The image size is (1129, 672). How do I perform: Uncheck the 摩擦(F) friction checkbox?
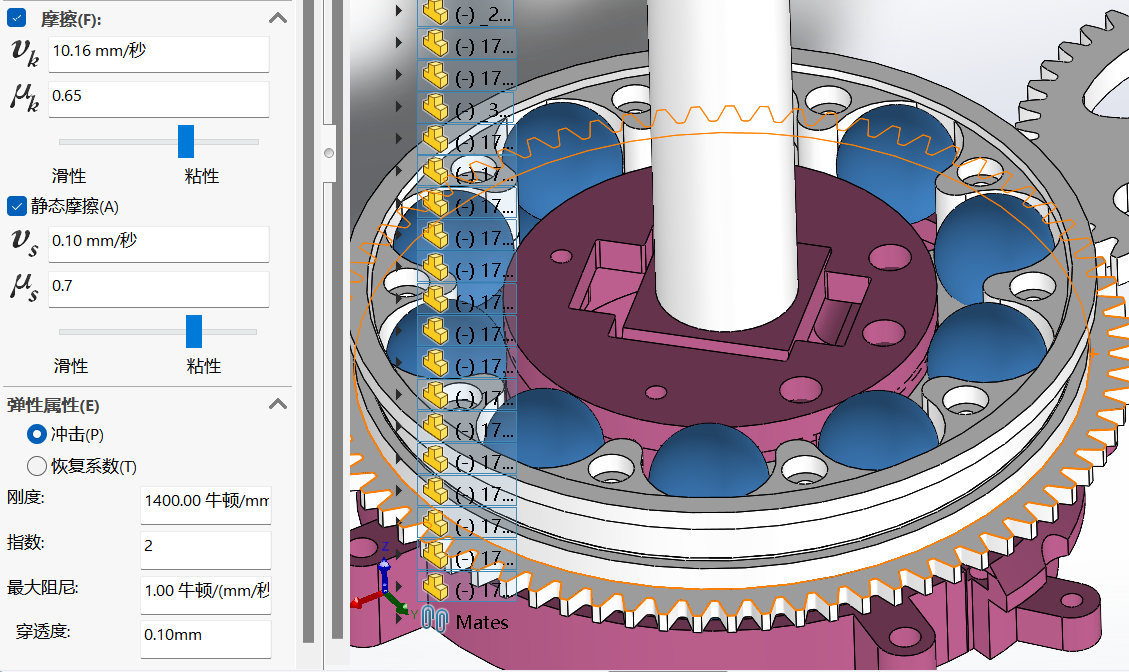click(x=17, y=18)
